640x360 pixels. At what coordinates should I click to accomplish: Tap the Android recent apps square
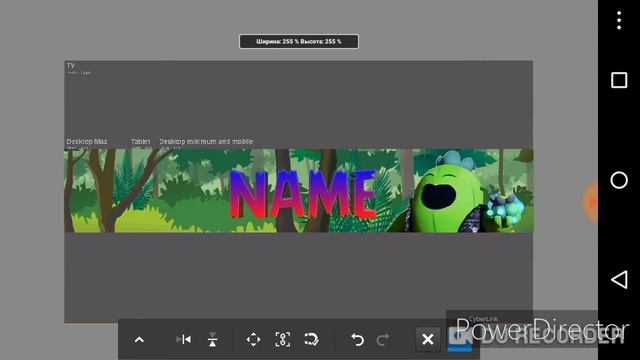[619, 80]
